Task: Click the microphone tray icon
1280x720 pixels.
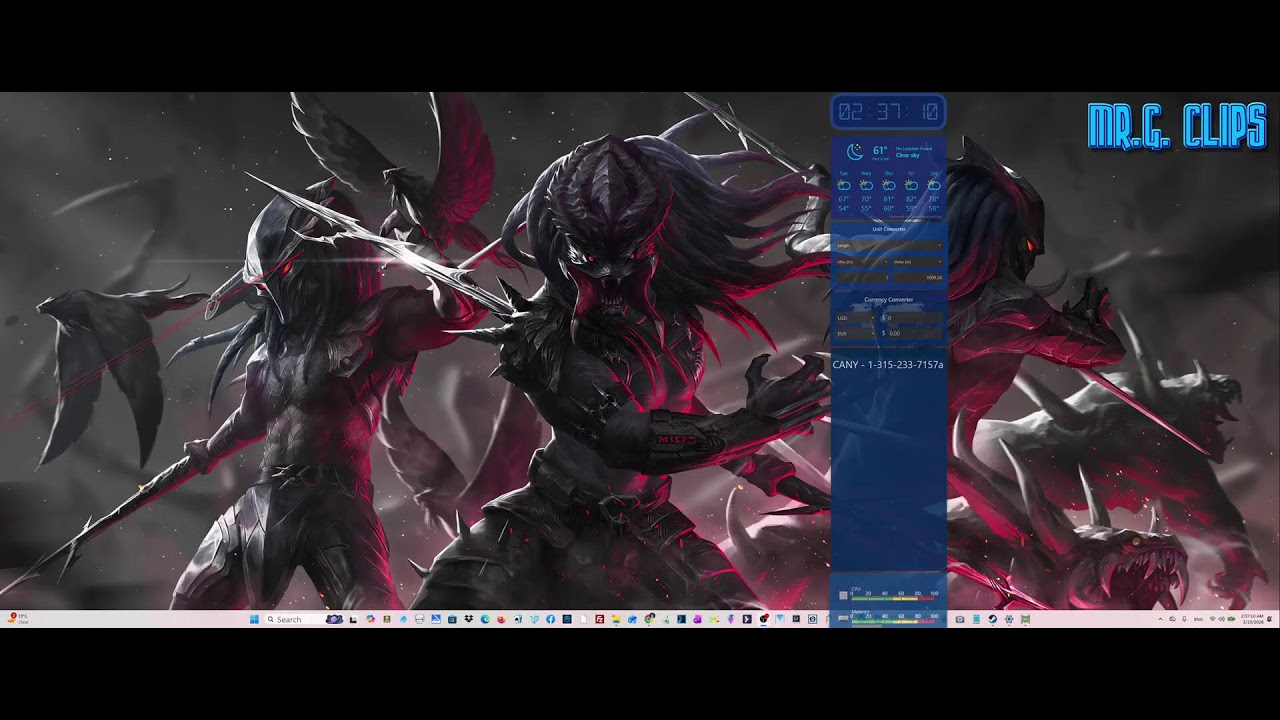Action: [1184, 619]
